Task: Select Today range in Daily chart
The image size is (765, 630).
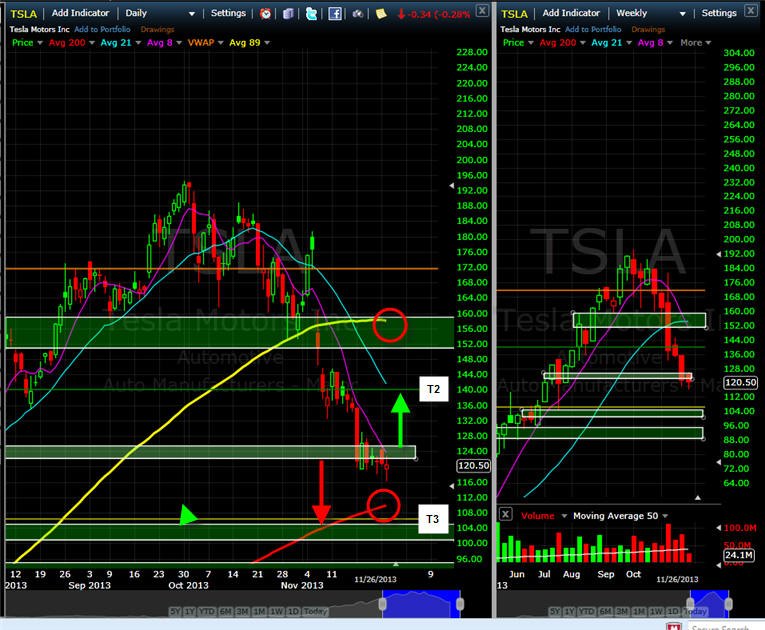Action: click(315, 611)
